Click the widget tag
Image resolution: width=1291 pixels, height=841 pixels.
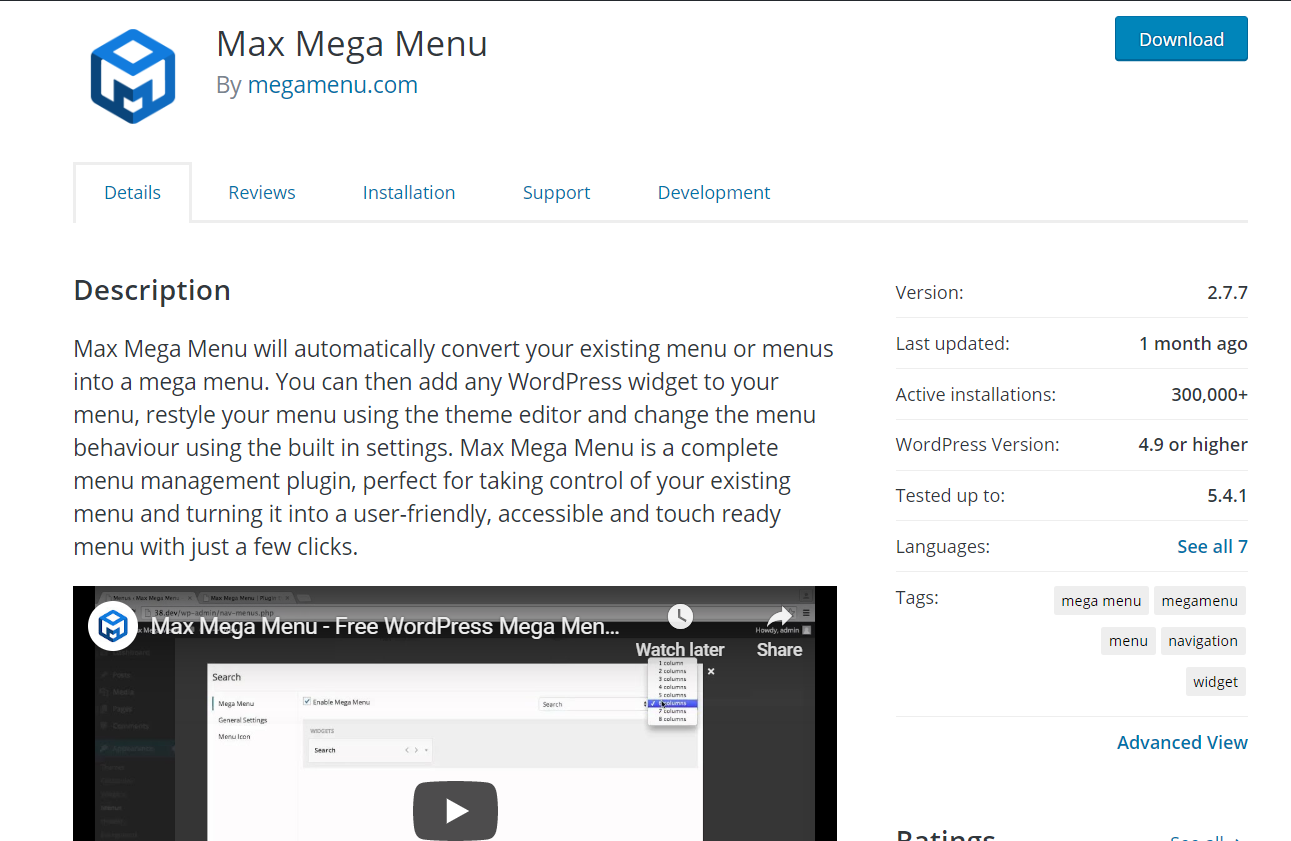pyautogui.click(x=1216, y=681)
